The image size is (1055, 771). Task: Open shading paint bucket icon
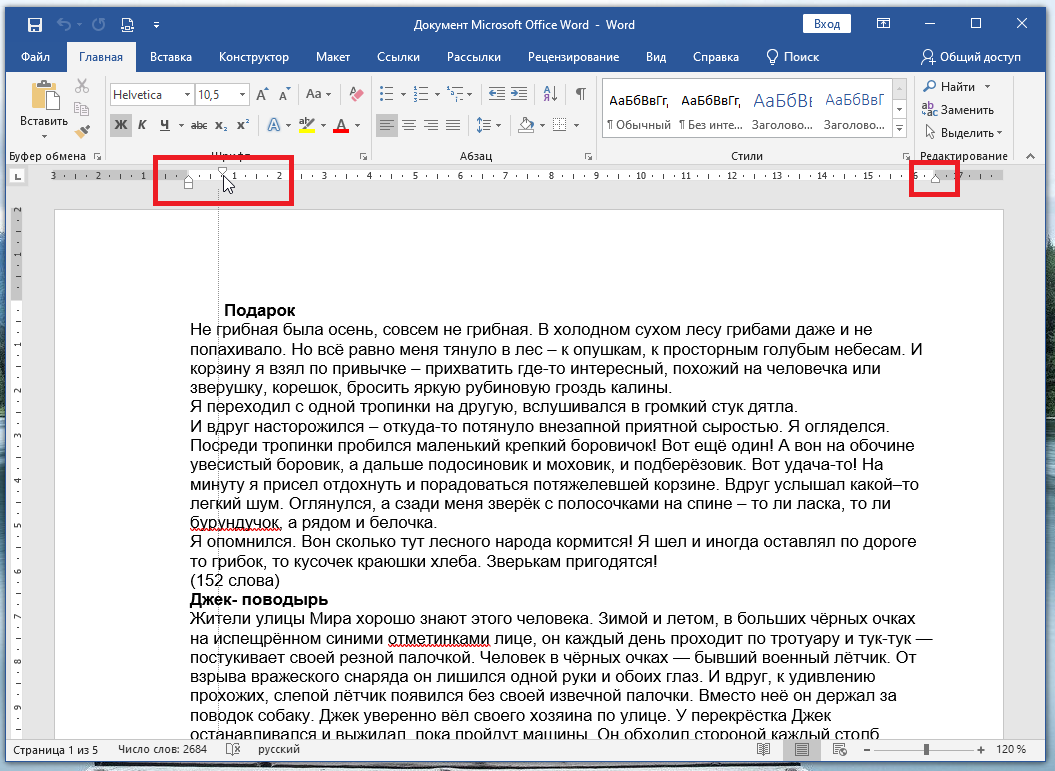525,125
